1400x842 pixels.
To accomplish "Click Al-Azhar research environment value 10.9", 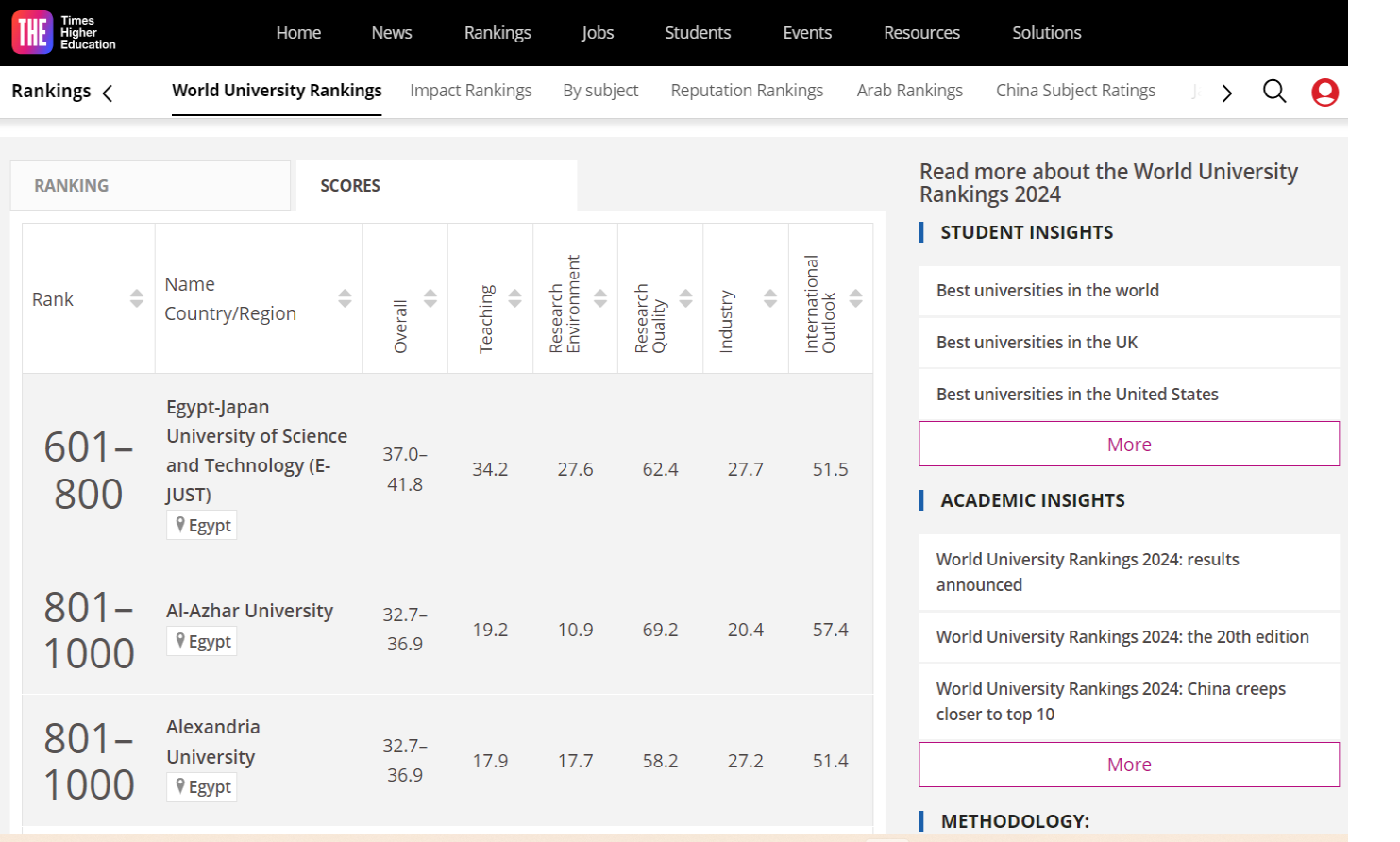I will (x=575, y=630).
